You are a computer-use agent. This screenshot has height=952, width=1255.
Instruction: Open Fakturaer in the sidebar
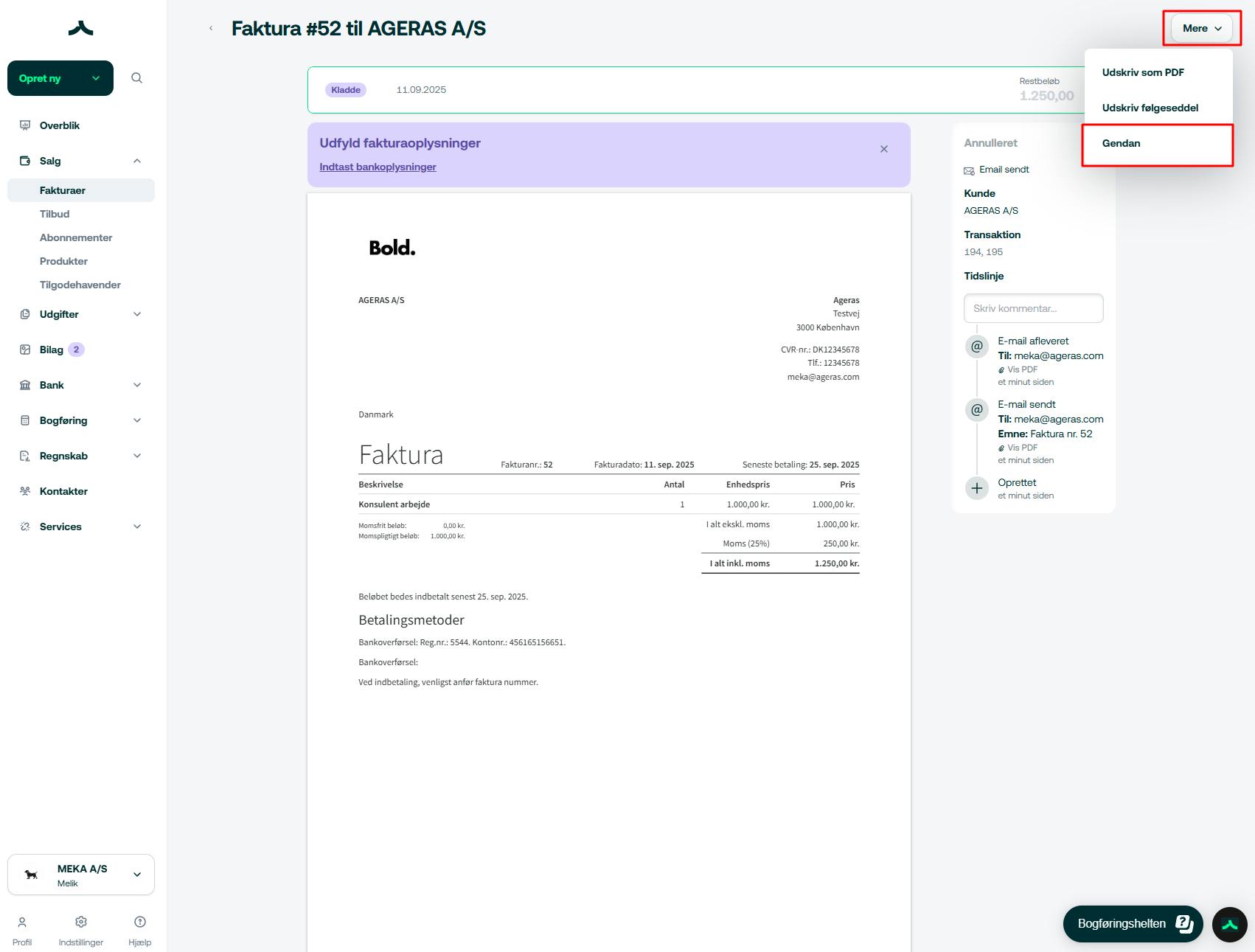point(81,190)
